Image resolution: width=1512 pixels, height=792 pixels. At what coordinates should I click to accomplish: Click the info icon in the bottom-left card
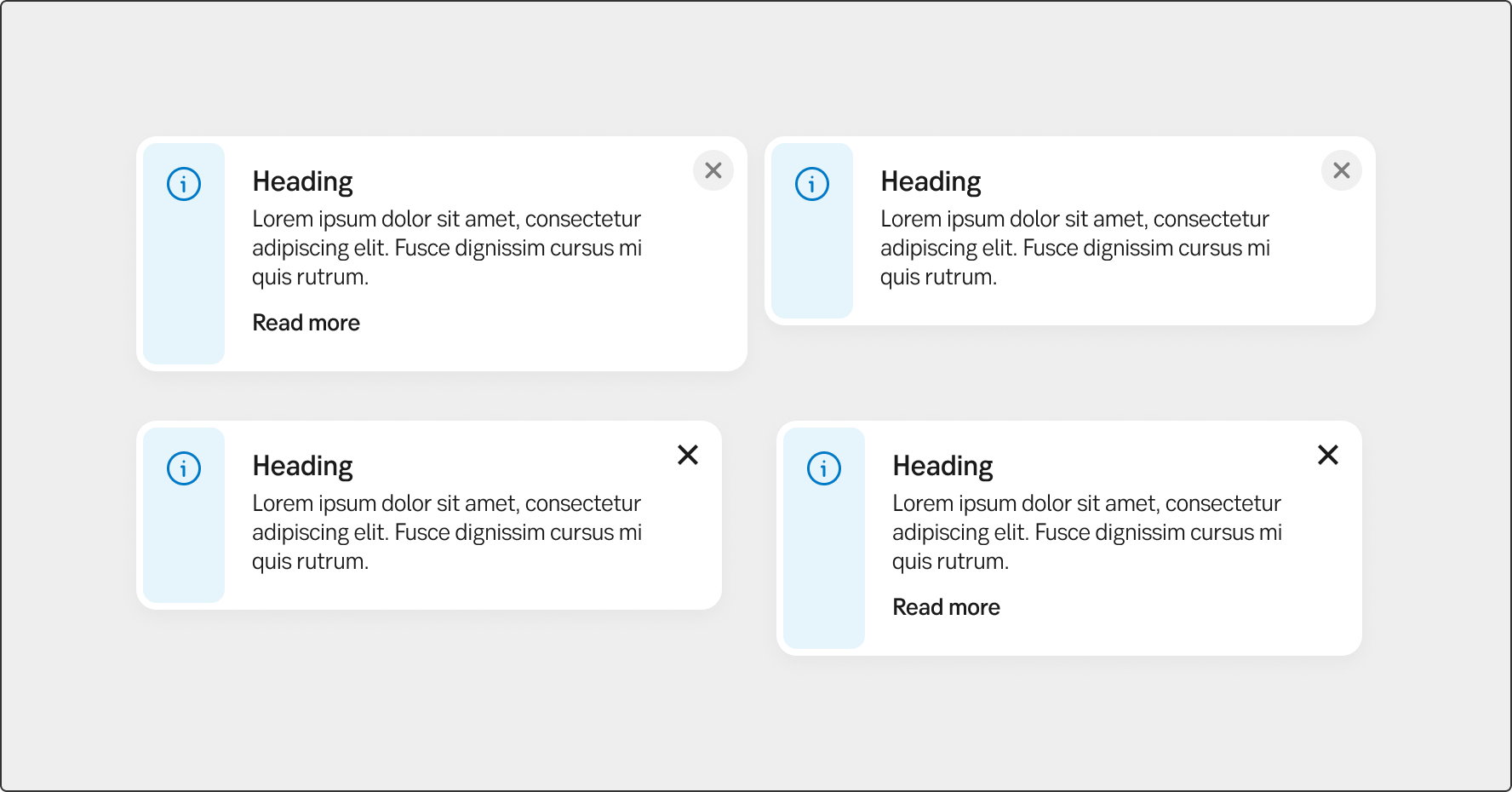tap(184, 468)
